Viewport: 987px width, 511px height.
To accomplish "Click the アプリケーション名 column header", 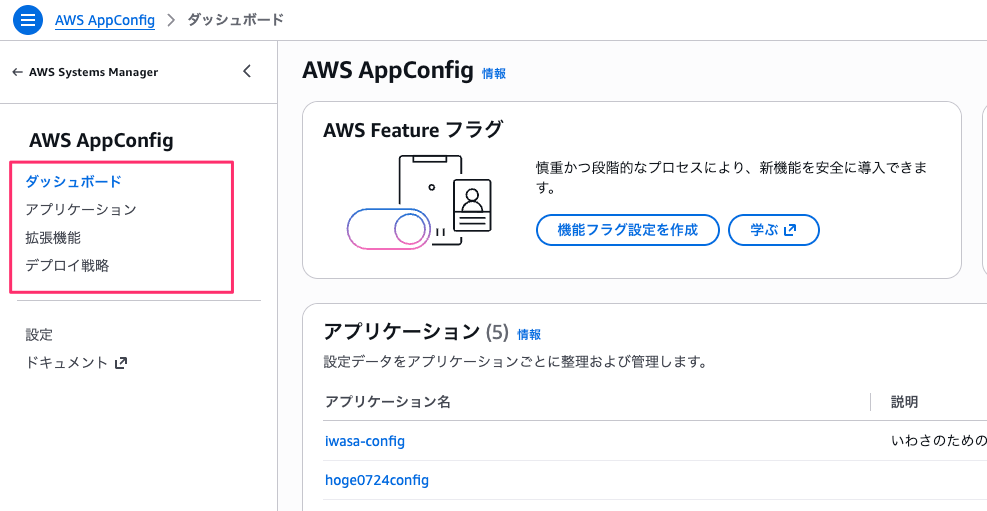I will pyautogui.click(x=388, y=402).
